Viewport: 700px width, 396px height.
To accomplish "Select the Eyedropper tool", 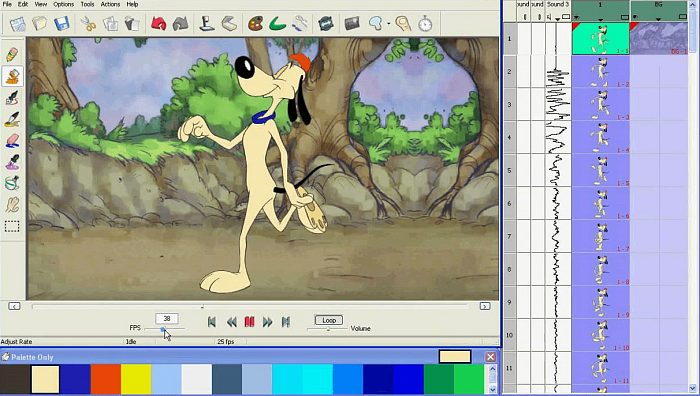I will tap(12, 162).
